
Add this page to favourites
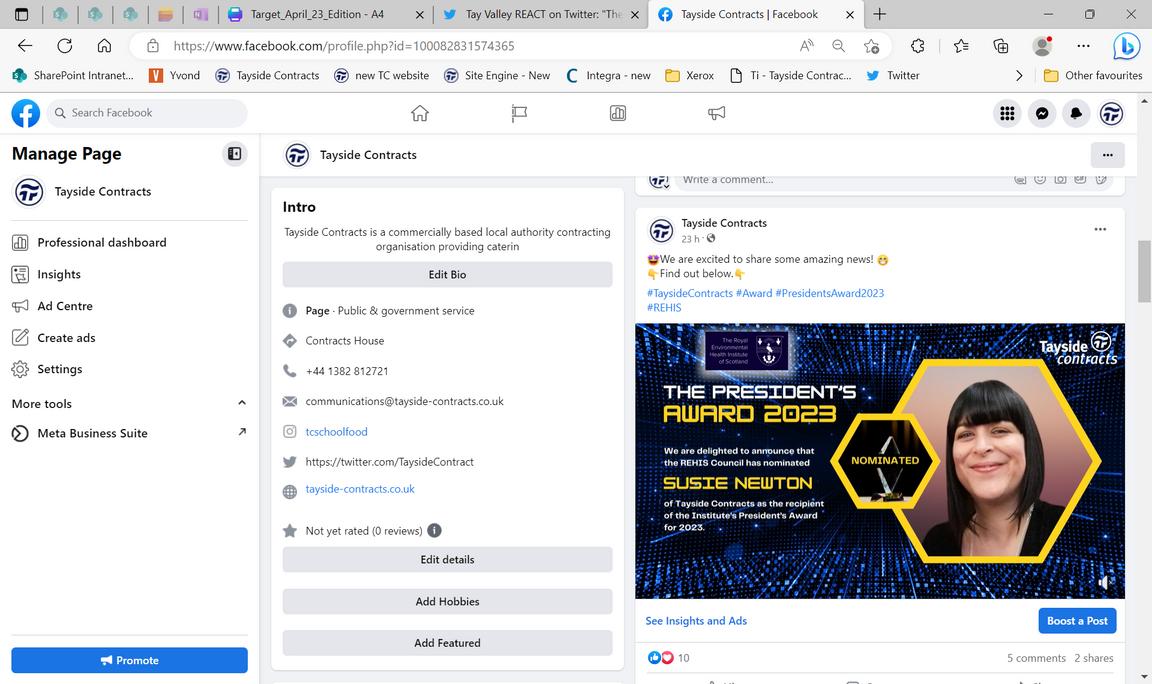click(871, 46)
